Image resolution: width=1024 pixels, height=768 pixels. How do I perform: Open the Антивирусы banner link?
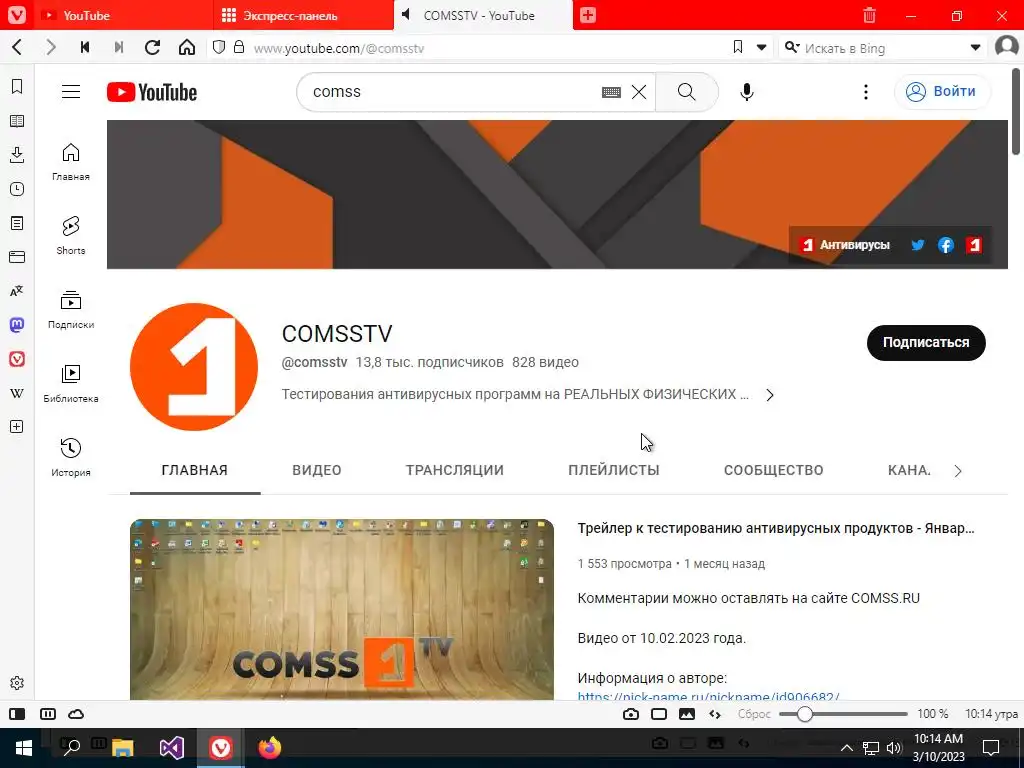(844, 245)
